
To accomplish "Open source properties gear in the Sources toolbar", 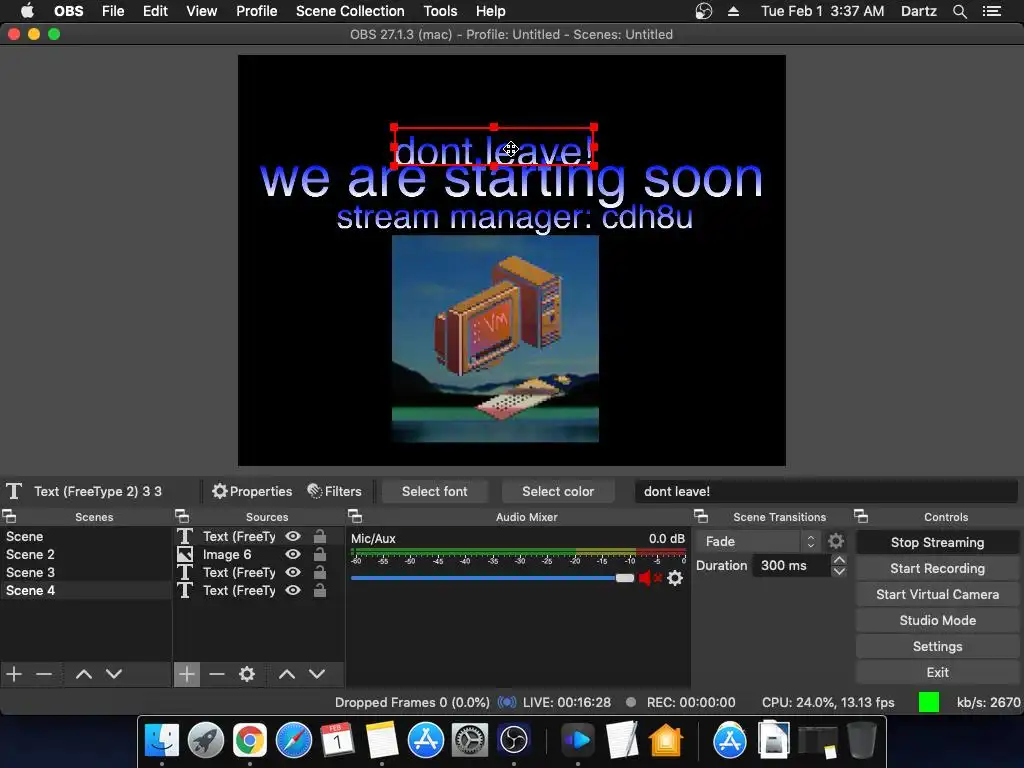I will tap(247, 673).
